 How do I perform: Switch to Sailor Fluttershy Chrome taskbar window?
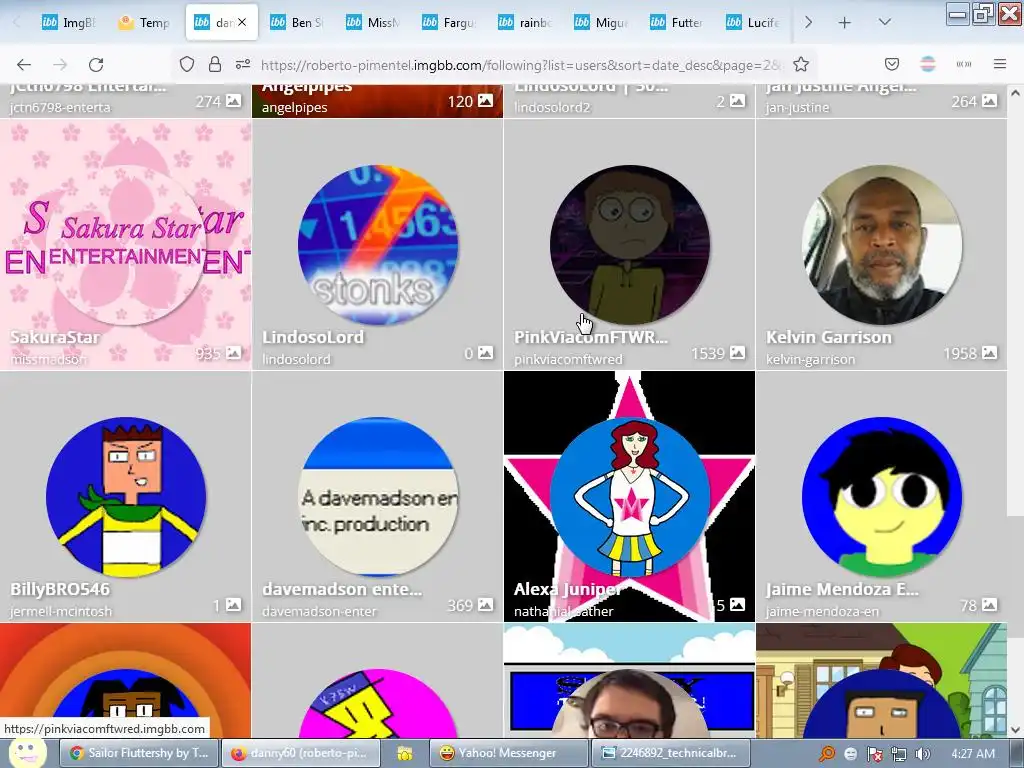[x=139, y=753]
